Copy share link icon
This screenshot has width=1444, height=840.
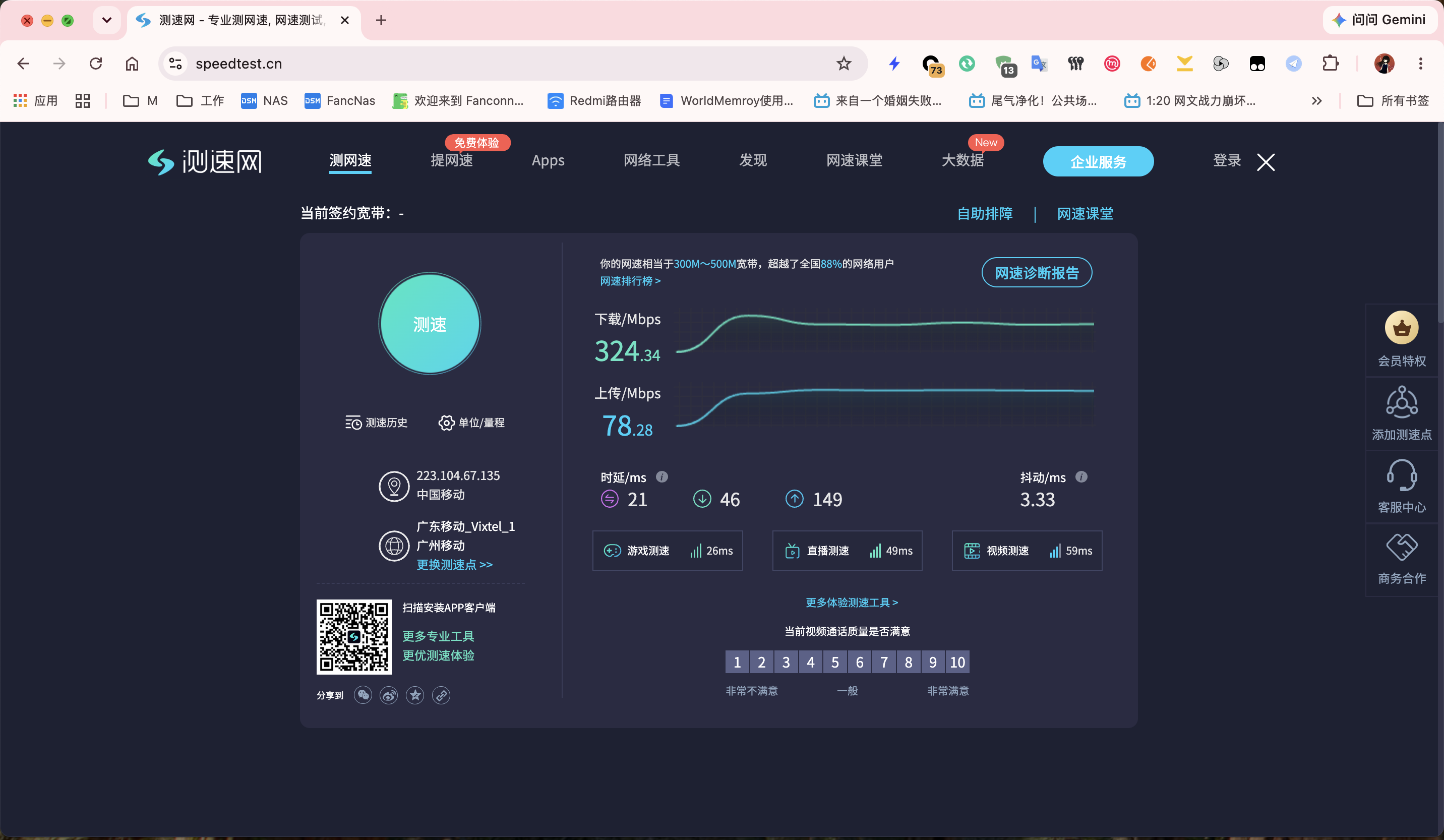tap(441, 695)
